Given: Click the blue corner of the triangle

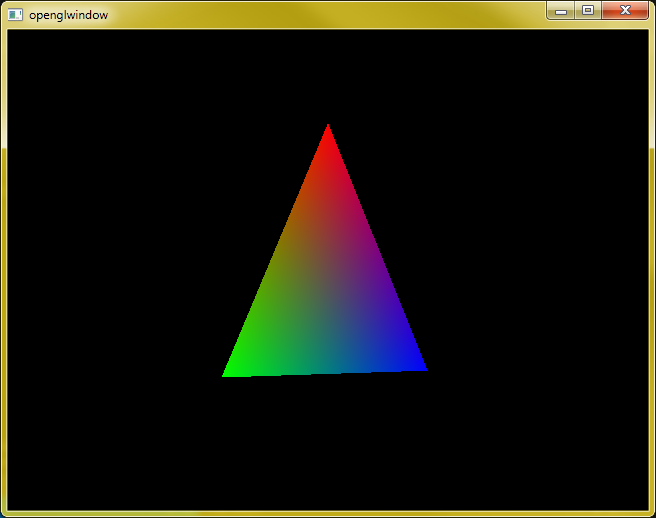Looking at the screenshot, I should click(x=418, y=366).
